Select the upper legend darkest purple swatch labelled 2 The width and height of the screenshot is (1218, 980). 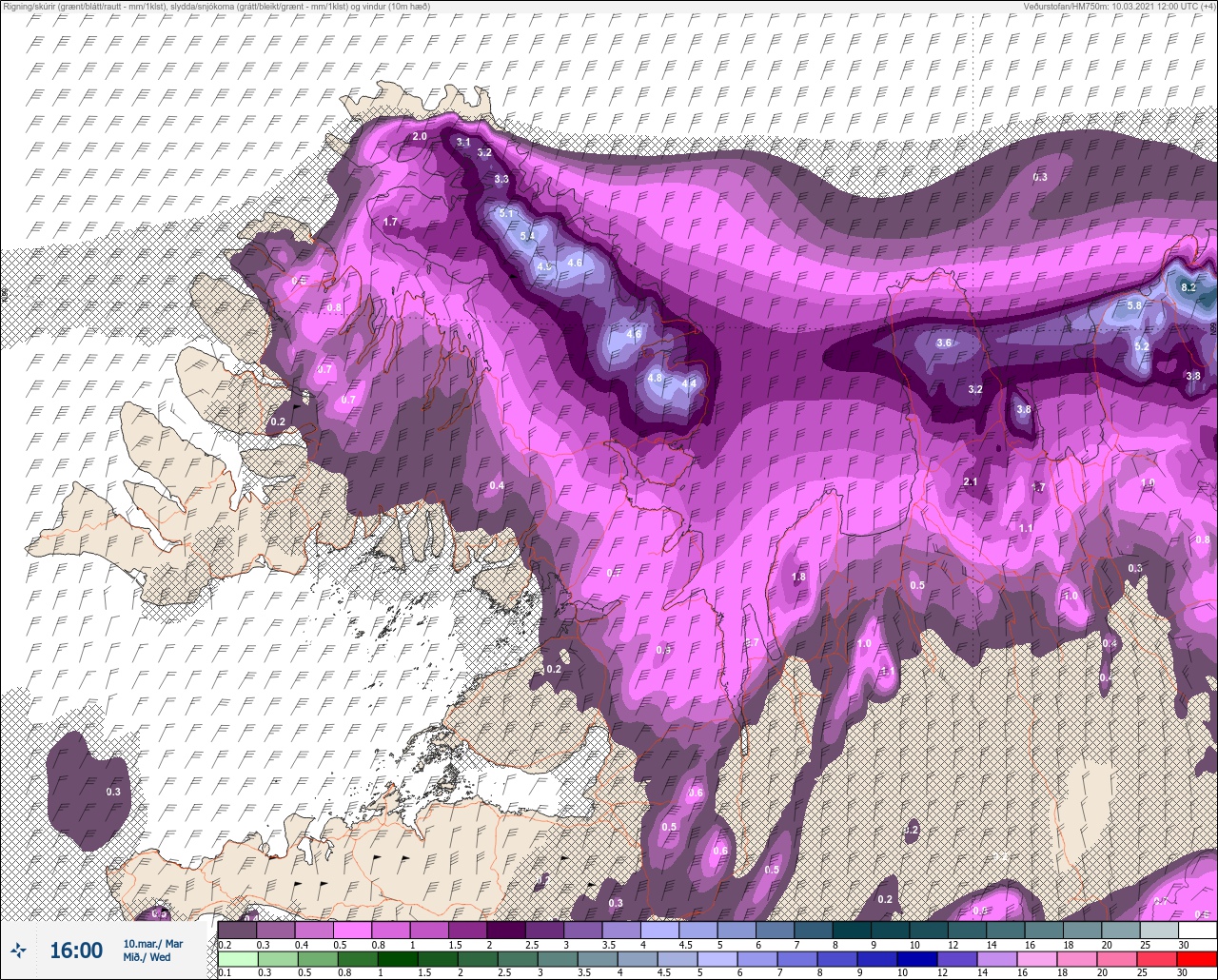coord(506,930)
